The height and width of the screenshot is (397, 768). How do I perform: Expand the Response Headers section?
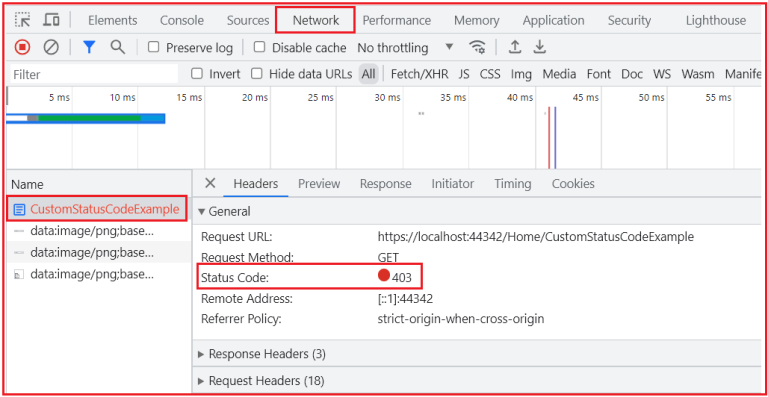[262, 354]
